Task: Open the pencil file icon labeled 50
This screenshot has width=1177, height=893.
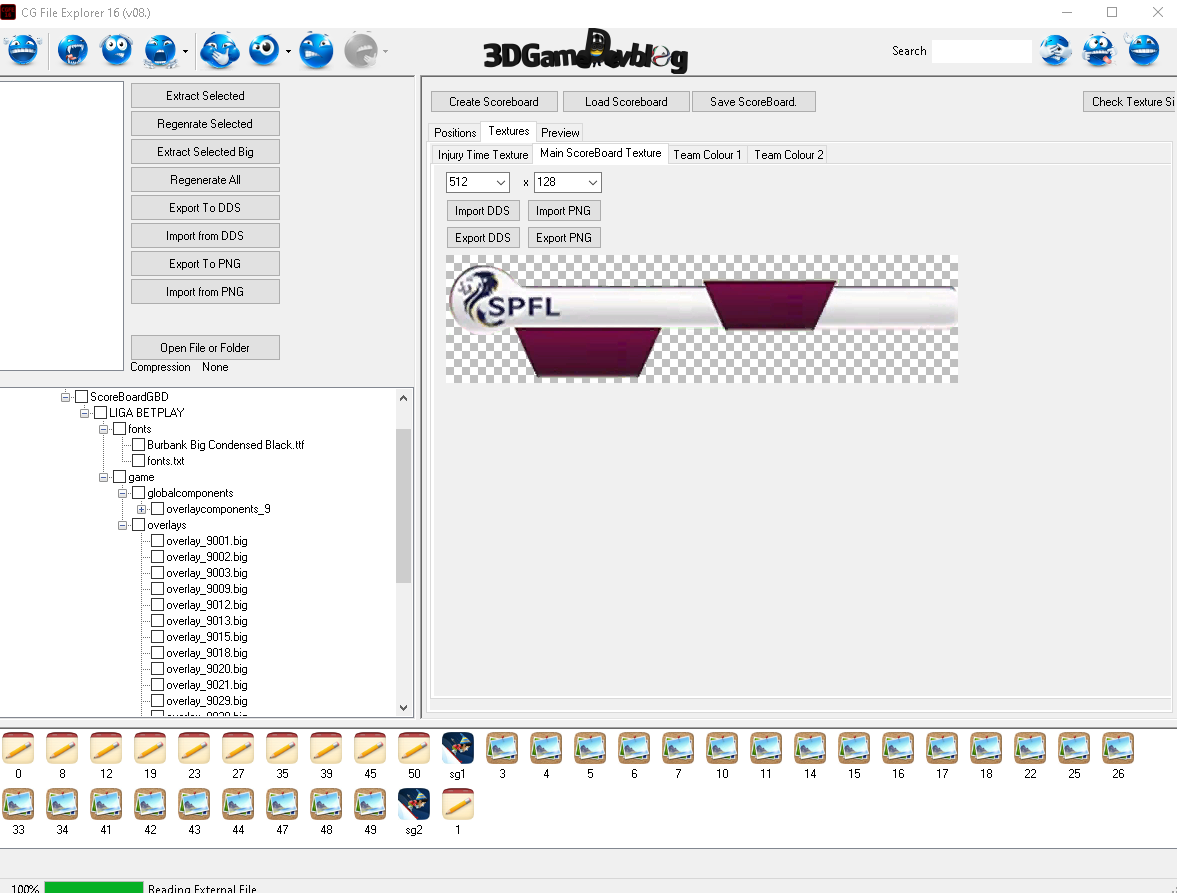Action: (414, 748)
